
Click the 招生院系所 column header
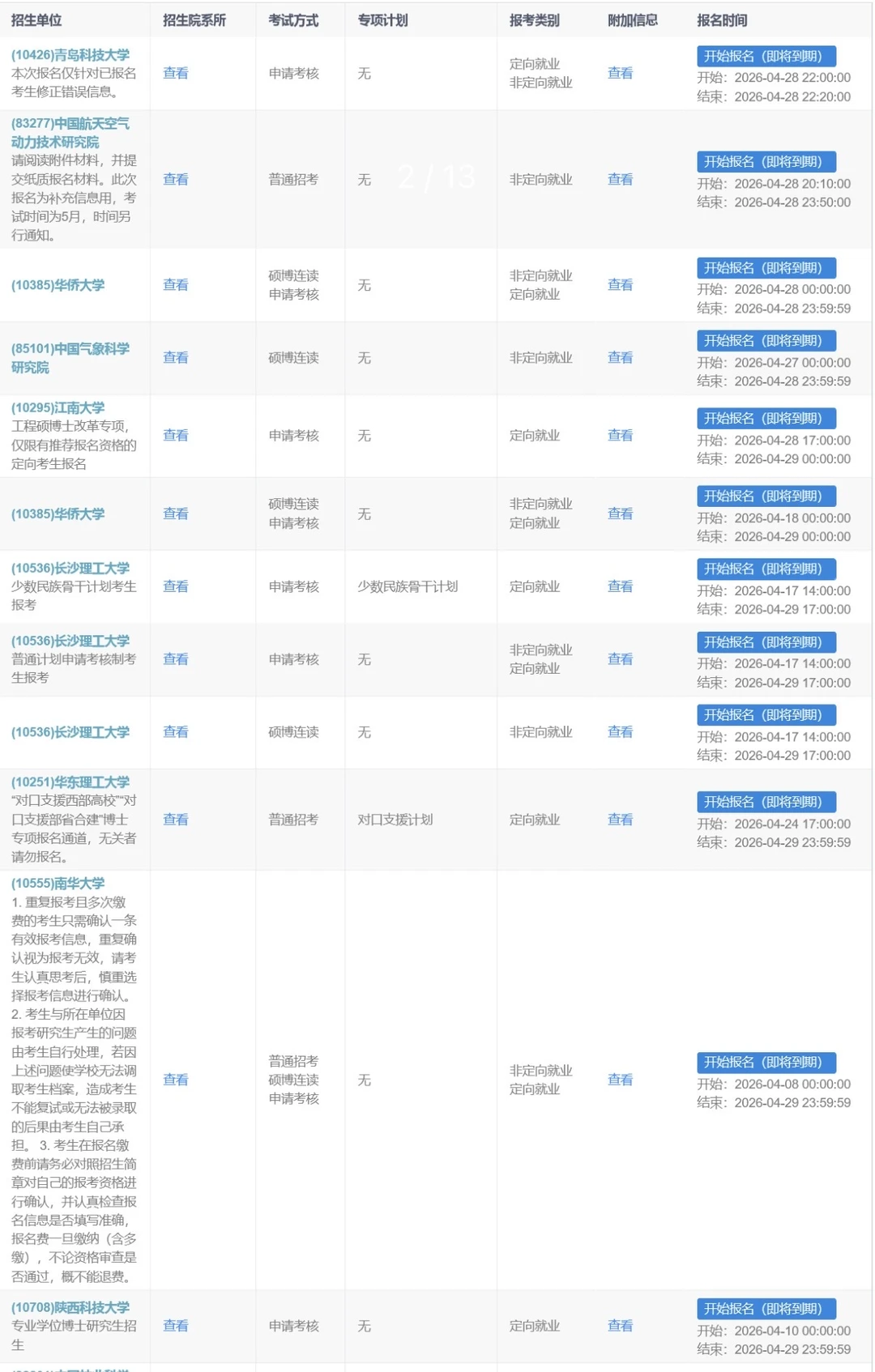pos(194,20)
